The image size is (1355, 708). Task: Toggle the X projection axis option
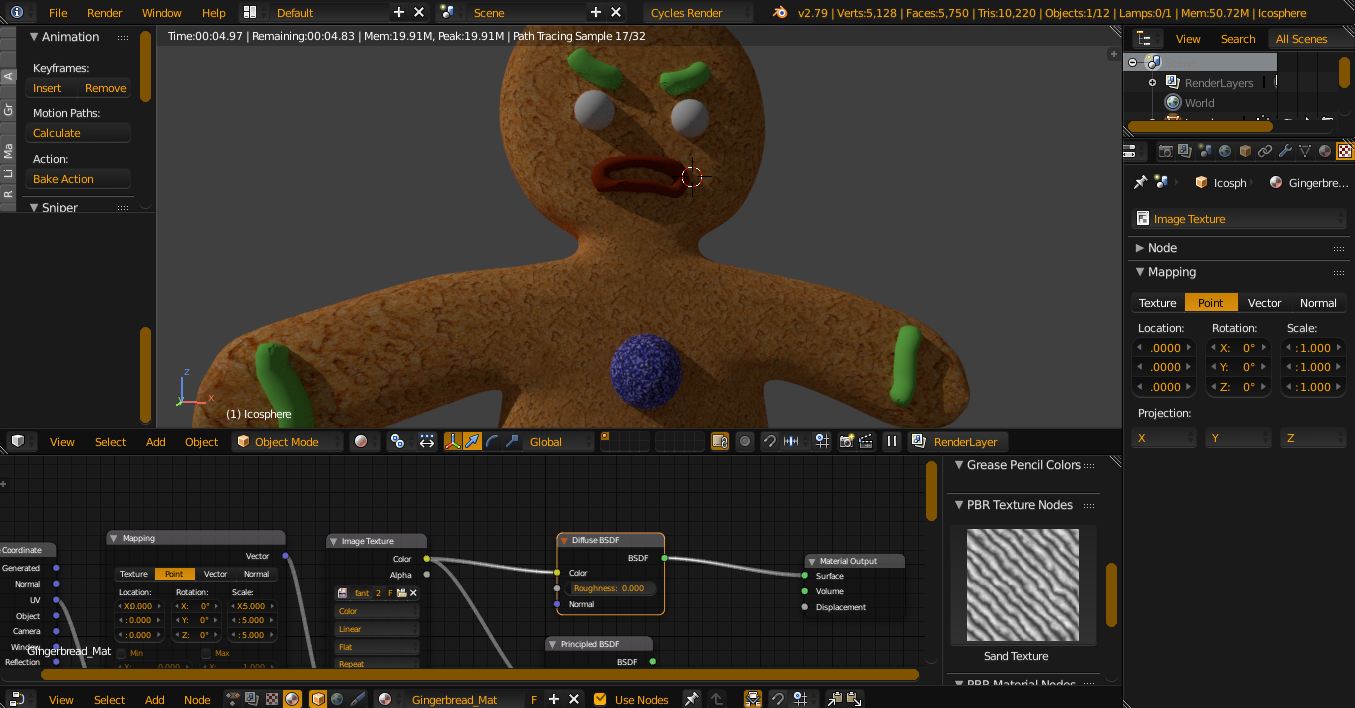(x=1164, y=438)
